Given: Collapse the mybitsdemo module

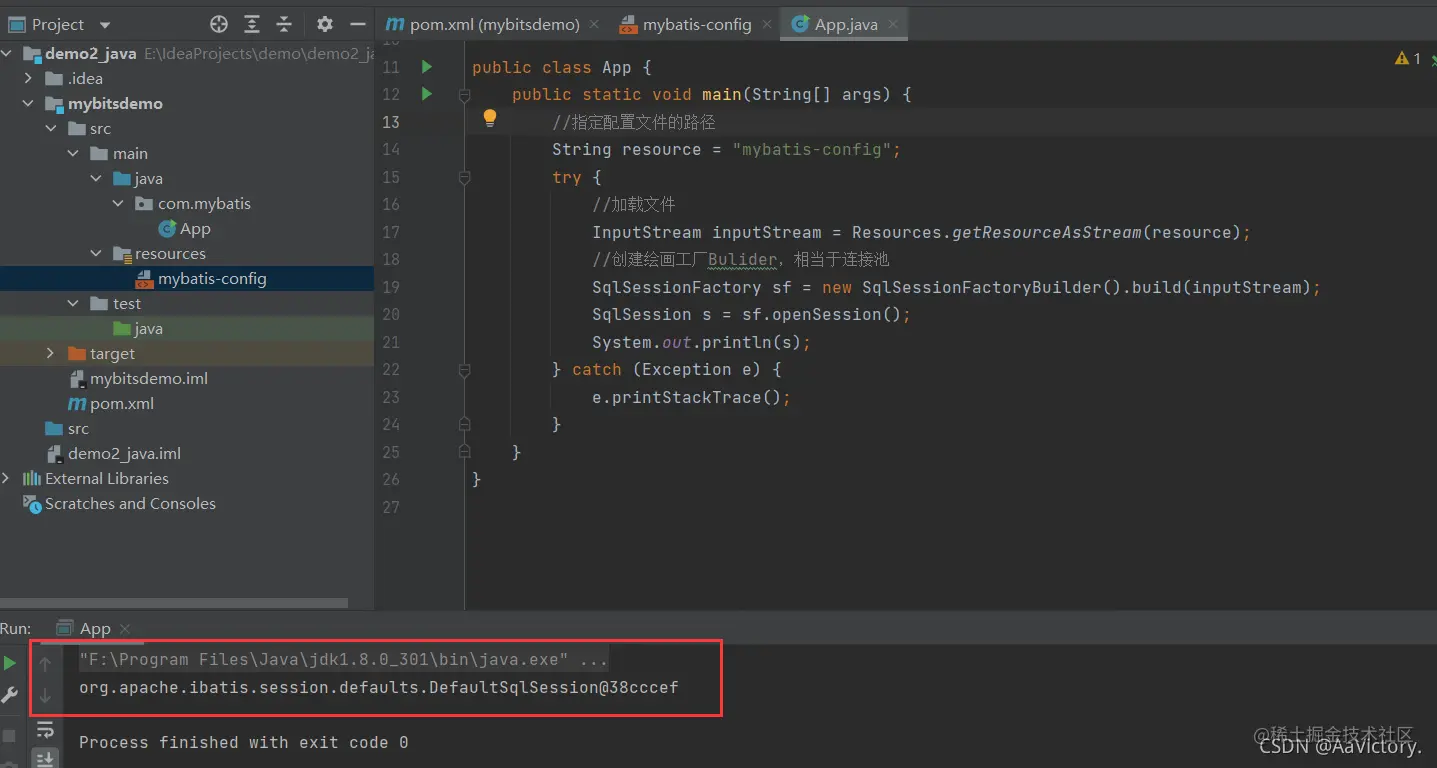Looking at the screenshot, I should pyautogui.click(x=29, y=104).
